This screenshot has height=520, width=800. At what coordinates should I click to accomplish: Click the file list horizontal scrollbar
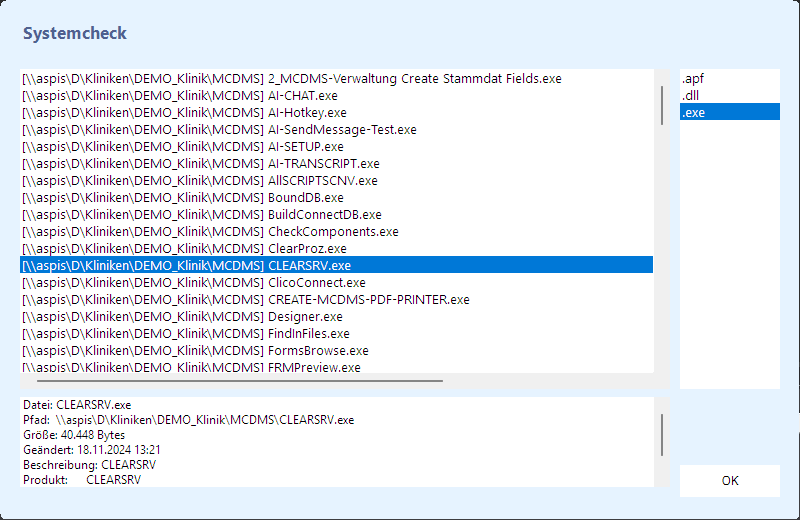pyautogui.click(x=240, y=380)
